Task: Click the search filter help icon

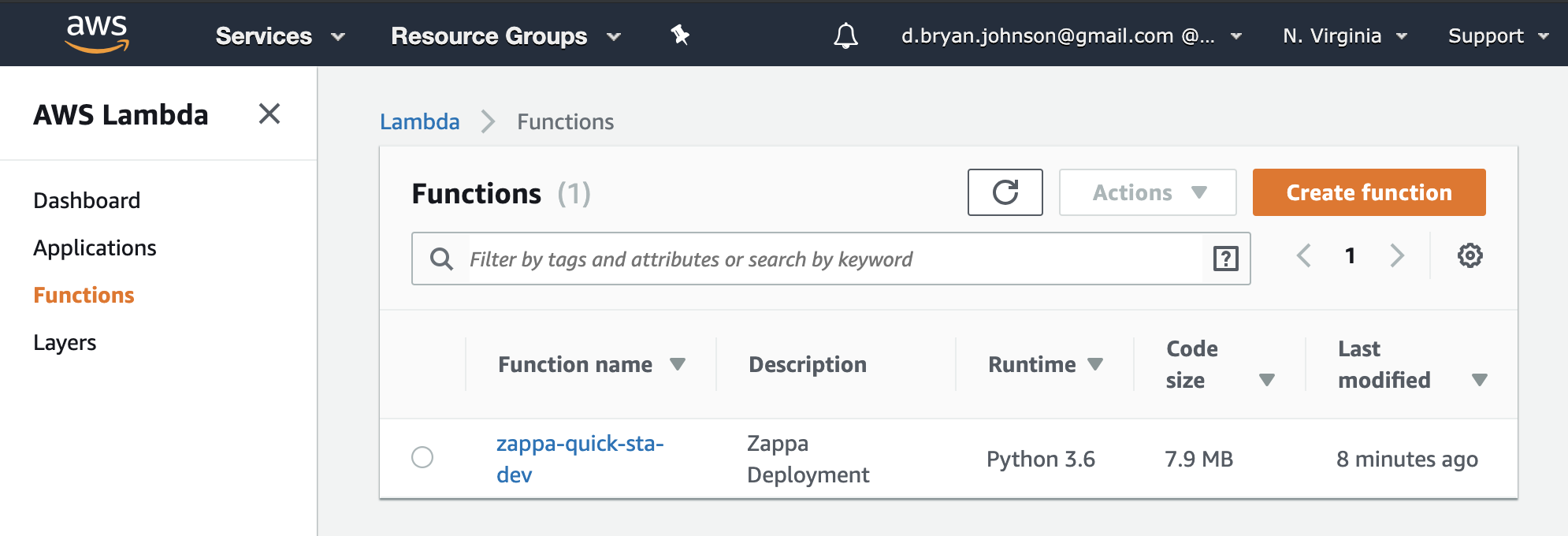Action: pos(1225,259)
